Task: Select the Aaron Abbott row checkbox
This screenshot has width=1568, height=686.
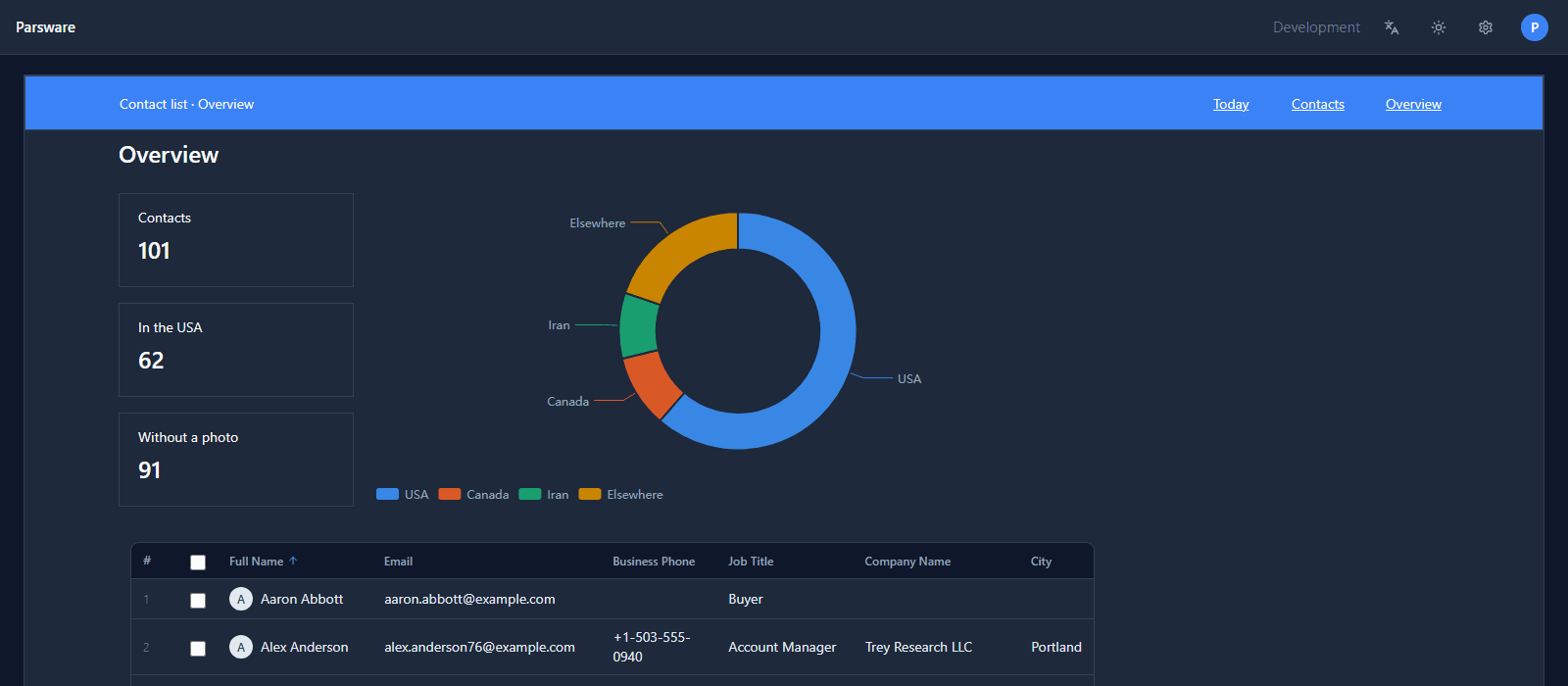Action: coord(198,601)
